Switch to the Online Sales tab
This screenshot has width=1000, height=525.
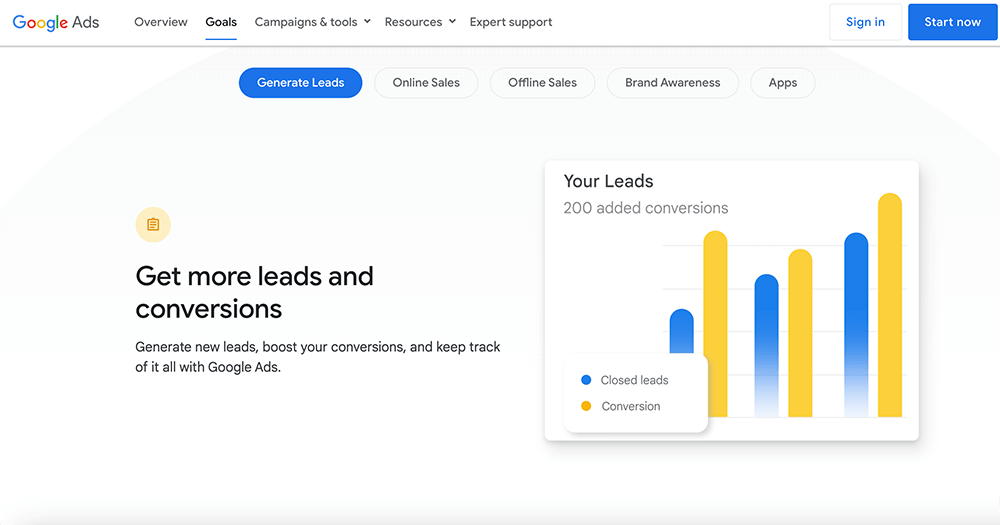click(426, 83)
